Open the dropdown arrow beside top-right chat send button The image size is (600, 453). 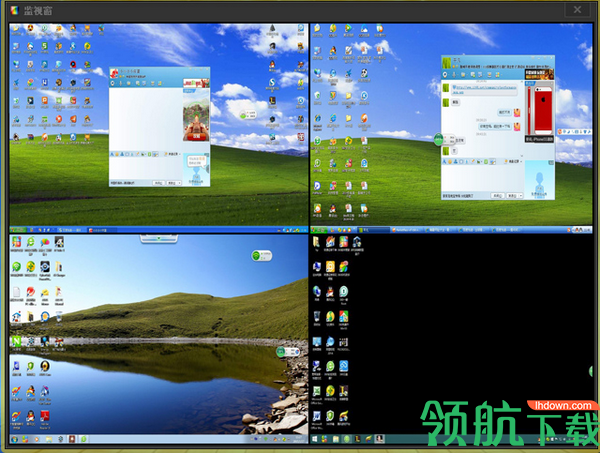pyautogui.click(x=521, y=196)
